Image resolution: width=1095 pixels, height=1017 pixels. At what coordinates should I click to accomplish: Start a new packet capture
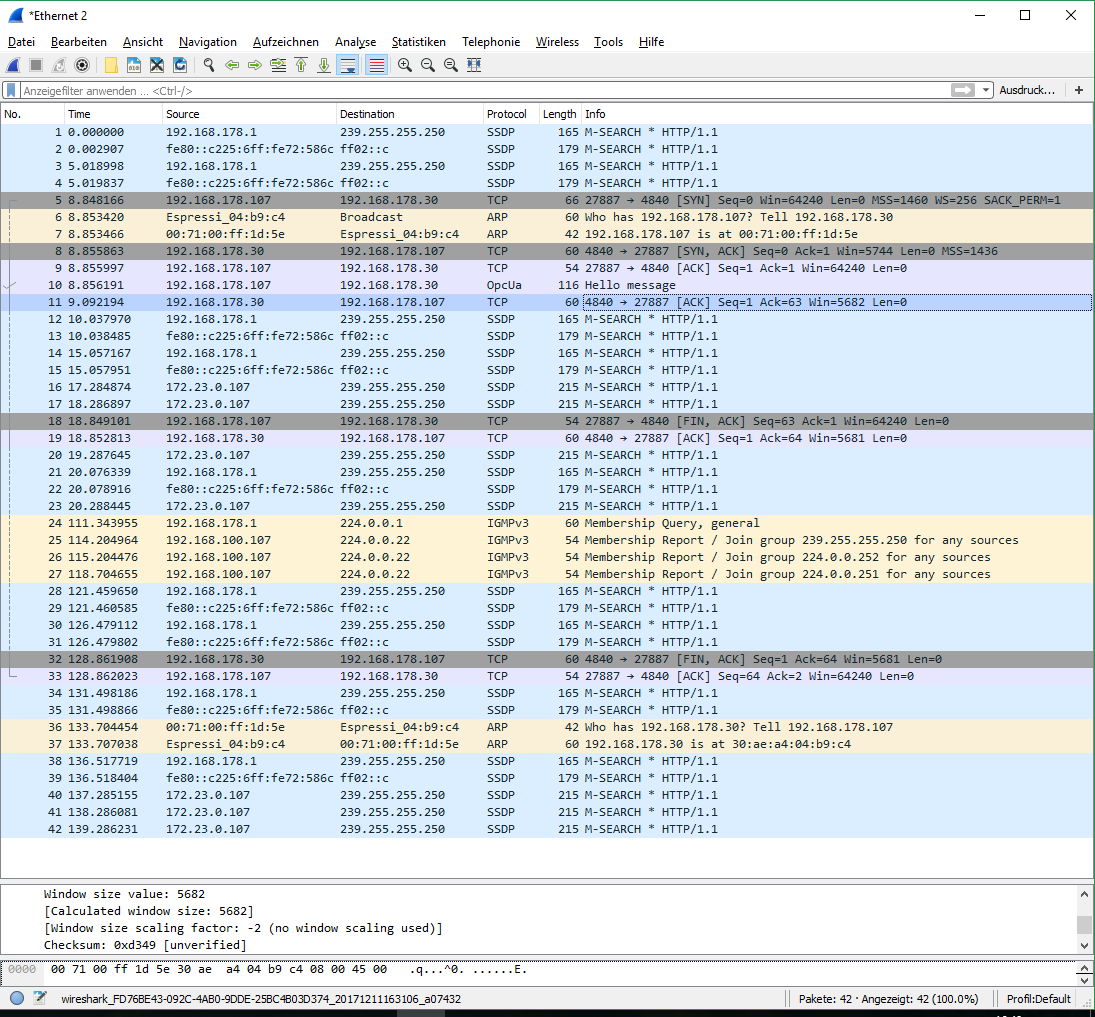tap(12, 65)
